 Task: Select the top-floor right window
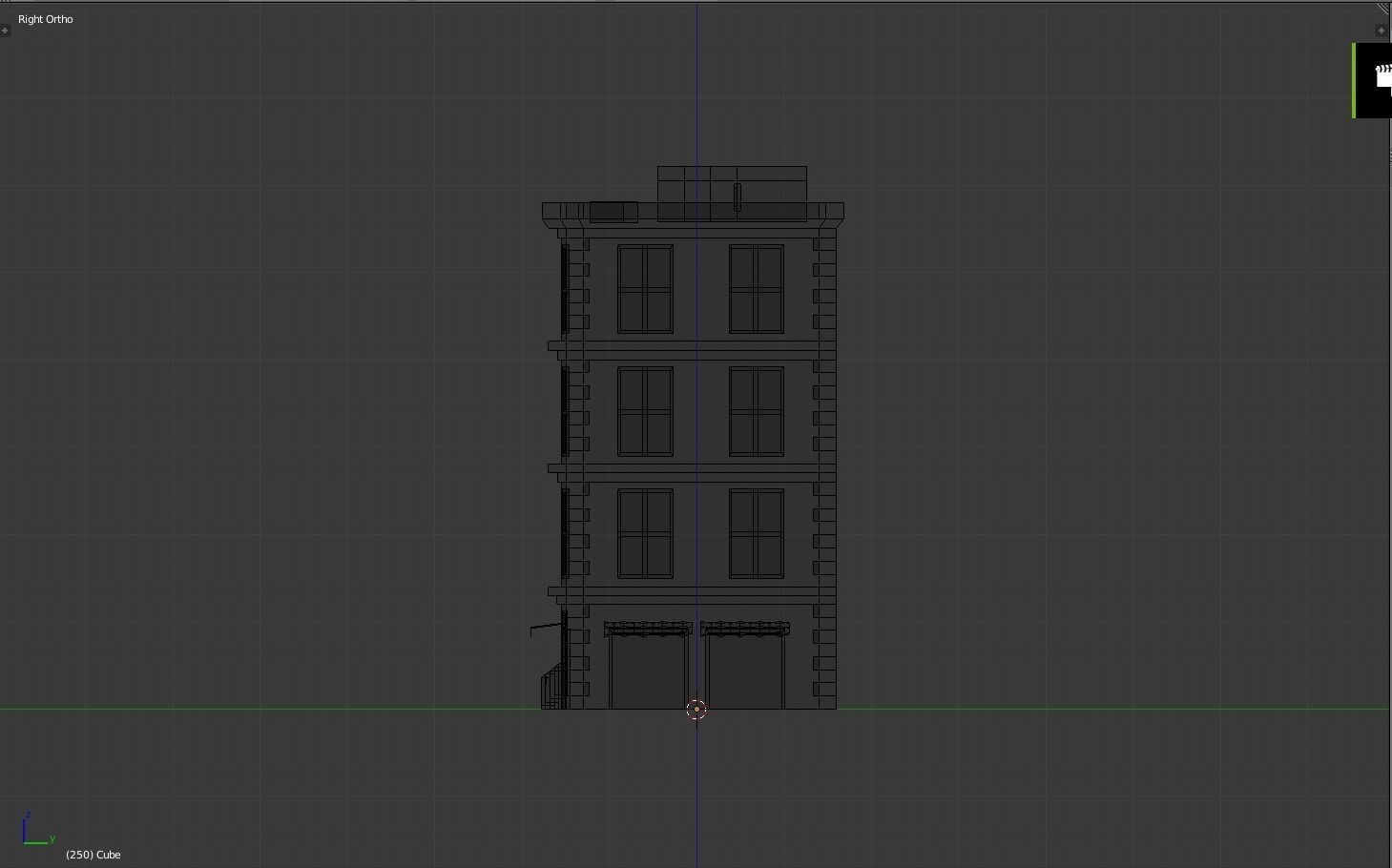(x=757, y=289)
